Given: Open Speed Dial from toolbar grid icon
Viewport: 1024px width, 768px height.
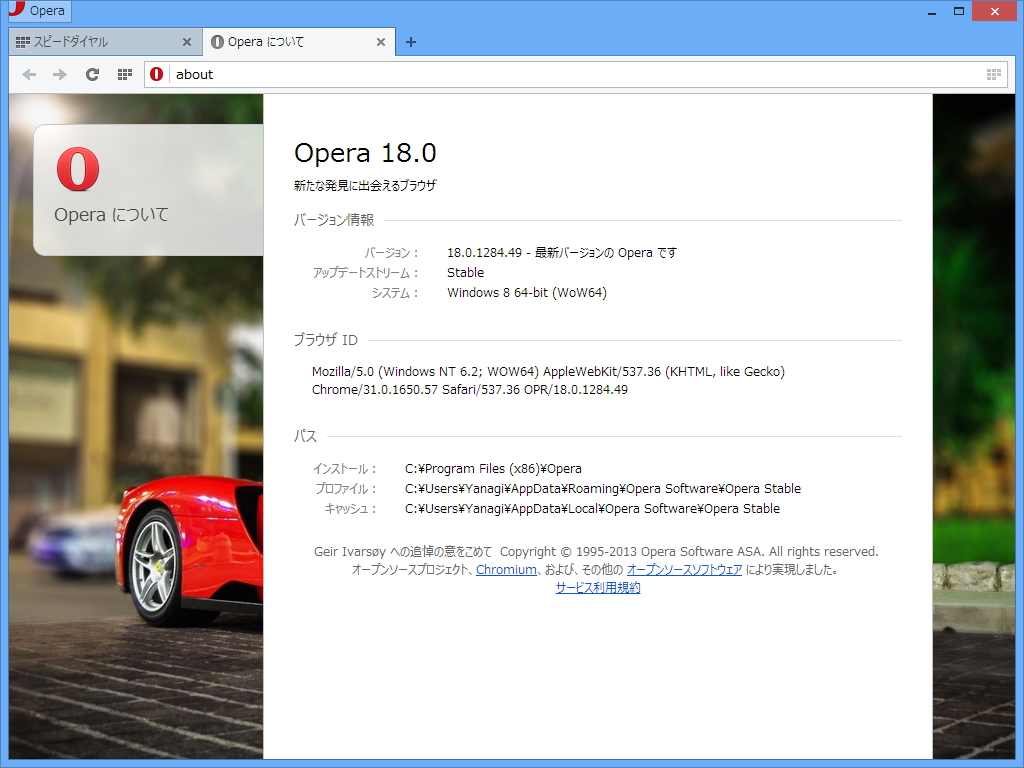Looking at the screenshot, I should 125,74.
